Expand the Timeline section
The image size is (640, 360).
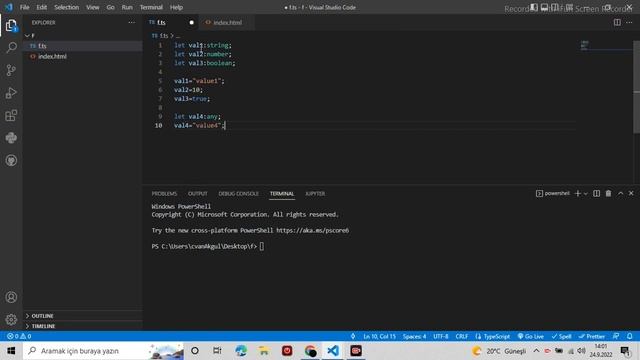point(83,326)
